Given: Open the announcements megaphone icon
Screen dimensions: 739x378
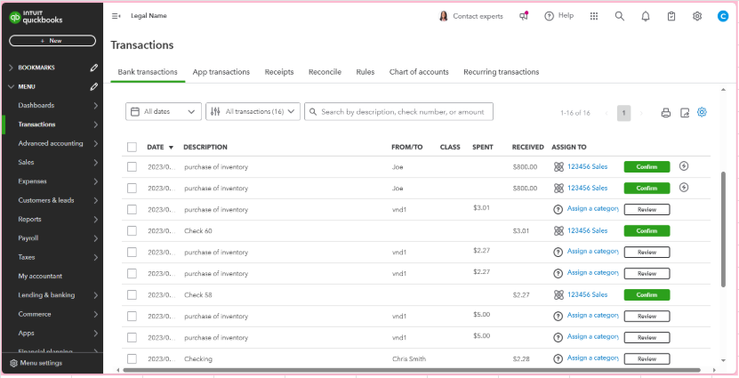Looking at the screenshot, I should (x=524, y=16).
